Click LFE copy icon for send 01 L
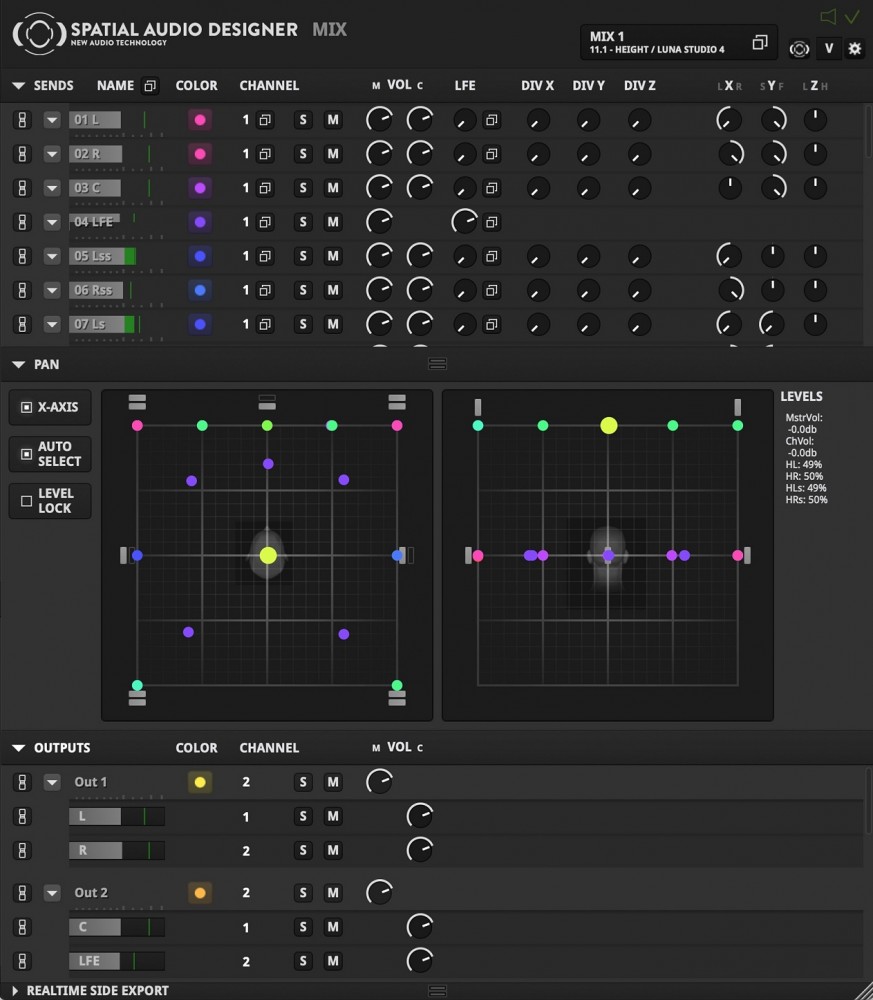This screenshot has height=1000, width=873. pos(491,120)
